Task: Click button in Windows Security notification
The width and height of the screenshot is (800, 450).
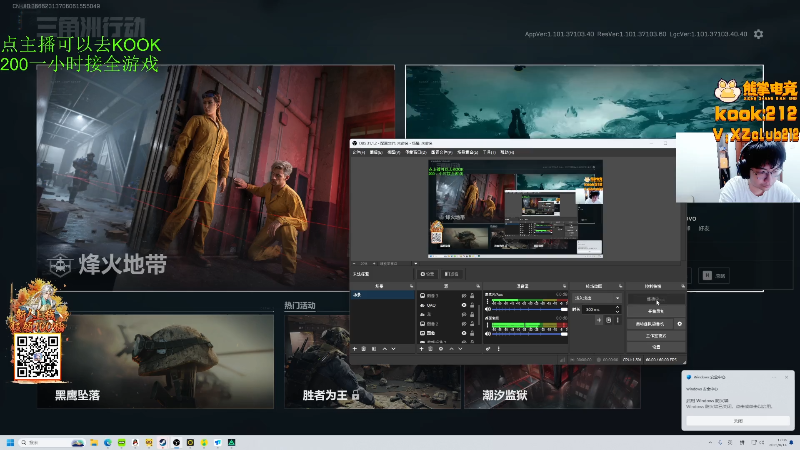Action: tap(738, 421)
